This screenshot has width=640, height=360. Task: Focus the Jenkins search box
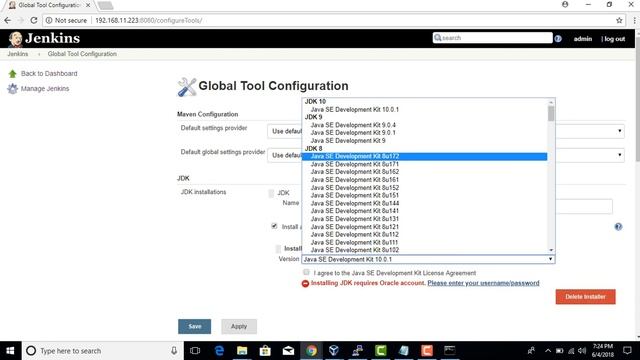(493, 38)
